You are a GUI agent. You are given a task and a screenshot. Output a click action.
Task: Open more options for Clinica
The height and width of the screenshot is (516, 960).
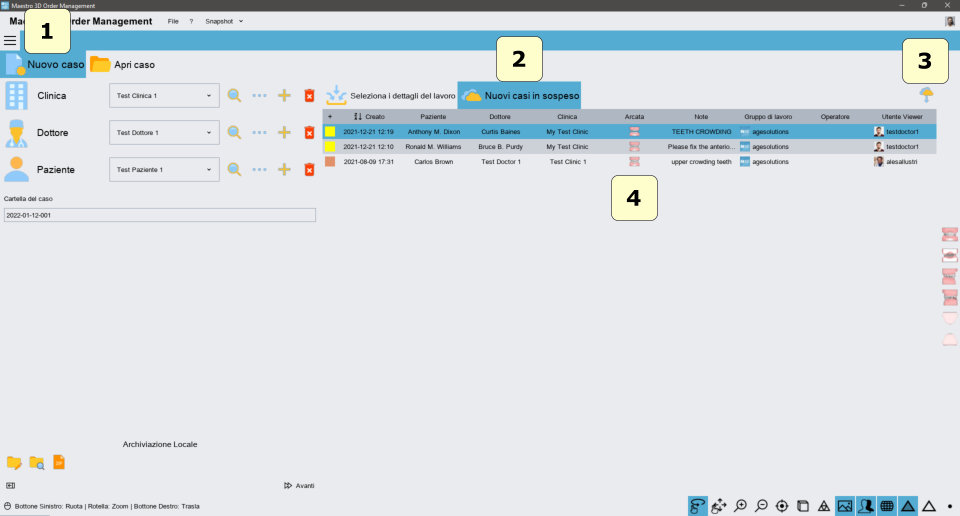pos(260,95)
